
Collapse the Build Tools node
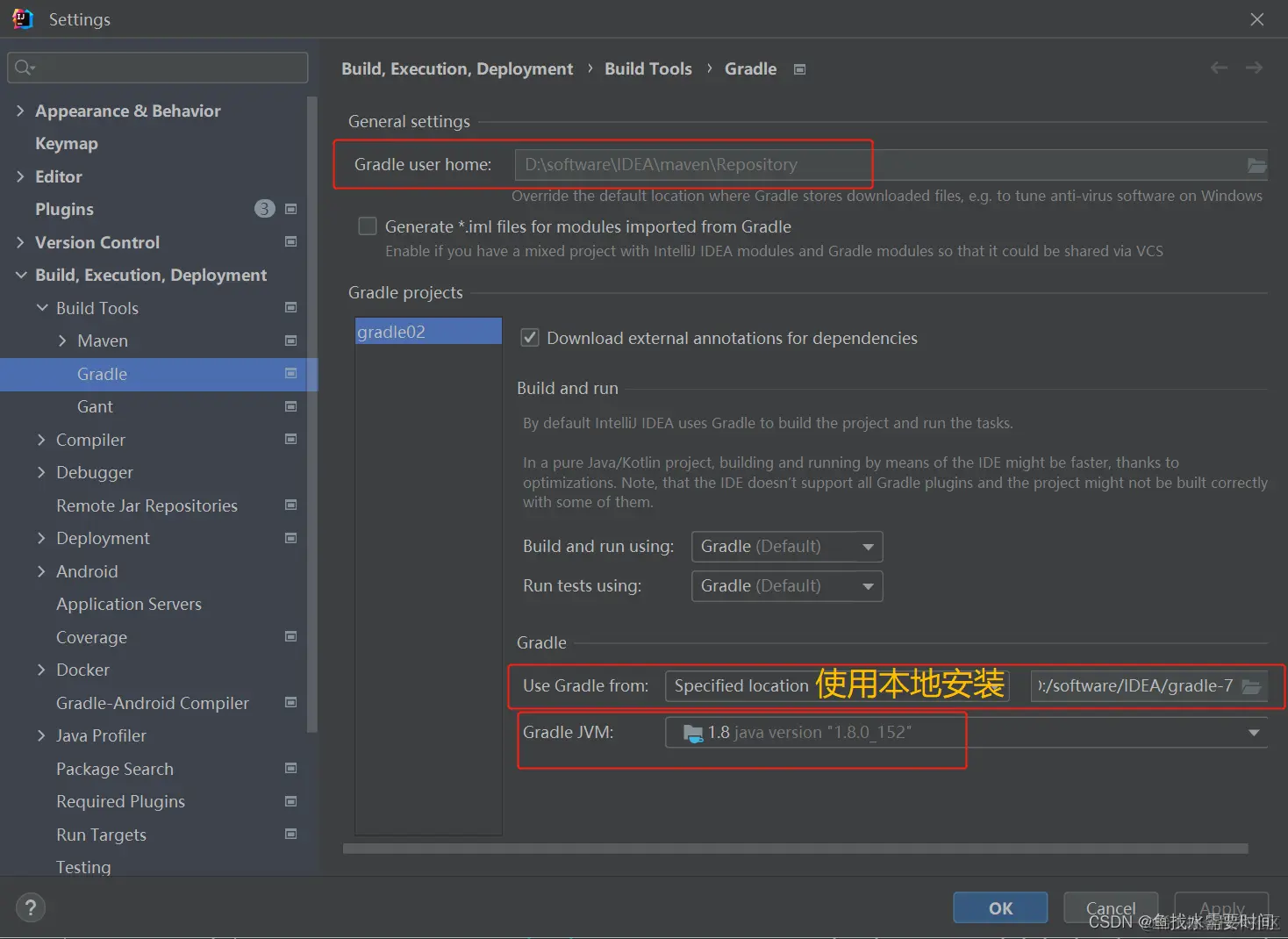click(41, 308)
